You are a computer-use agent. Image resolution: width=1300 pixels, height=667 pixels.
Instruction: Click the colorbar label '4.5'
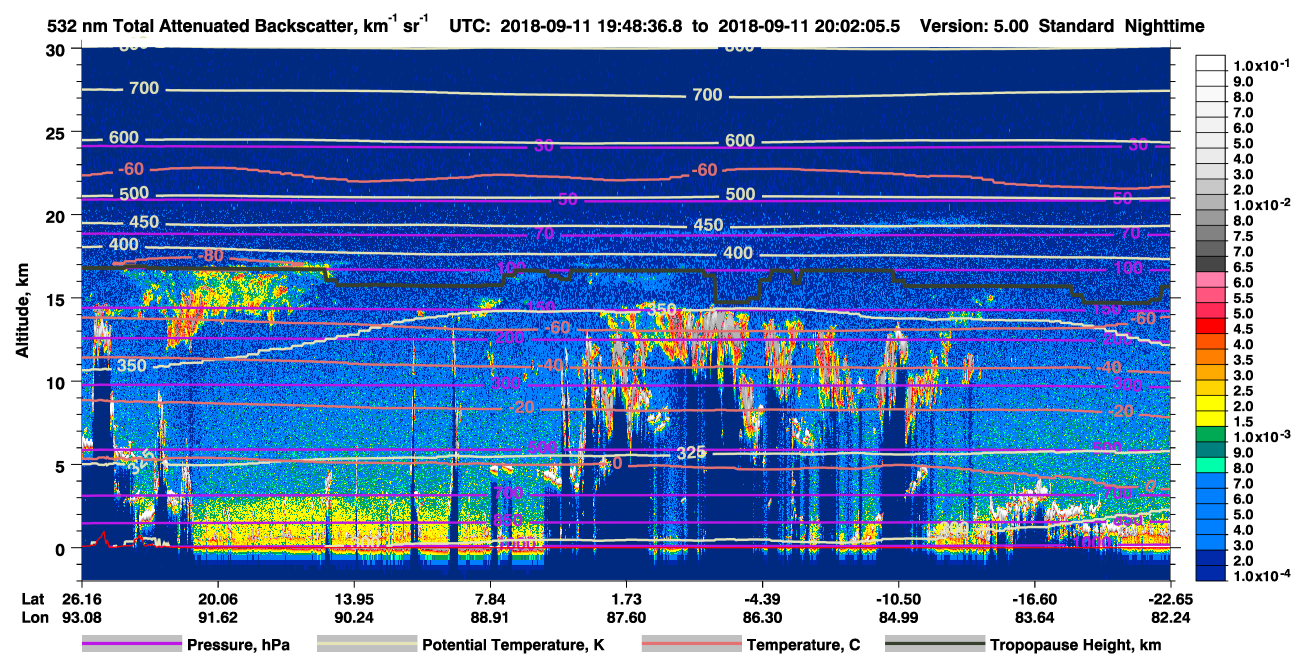pyautogui.click(x=1242, y=329)
